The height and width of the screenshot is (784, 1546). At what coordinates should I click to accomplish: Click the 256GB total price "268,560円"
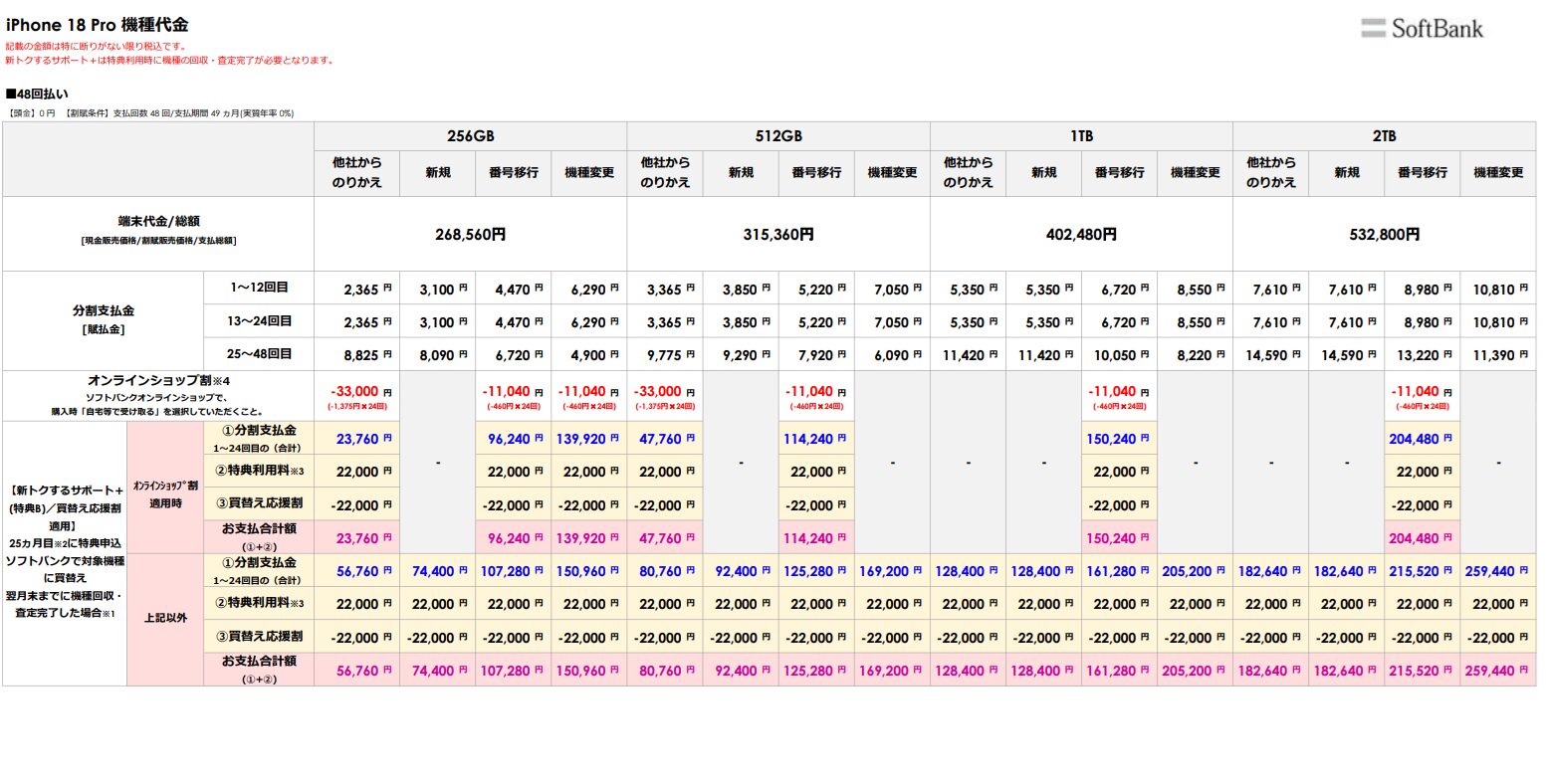point(471,235)
